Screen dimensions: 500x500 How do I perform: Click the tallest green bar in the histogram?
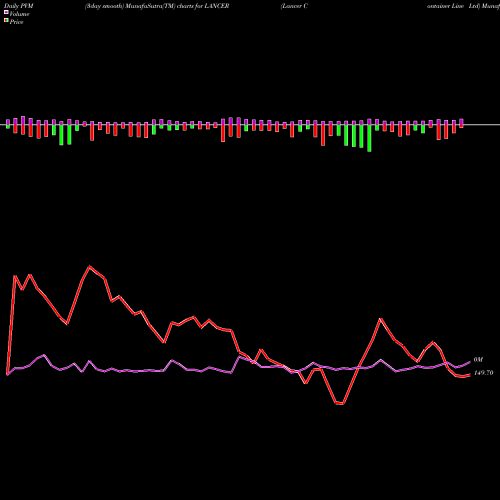(369, 138)
